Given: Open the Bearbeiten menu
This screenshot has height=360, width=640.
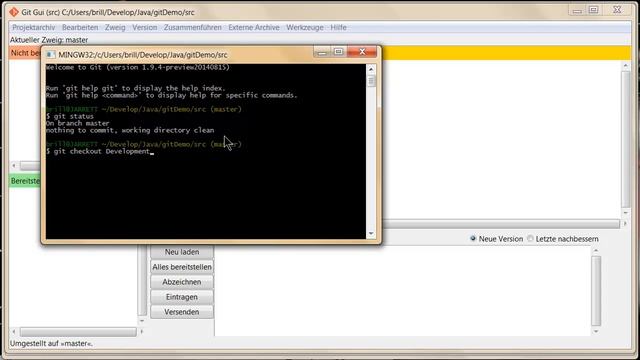Looking at the screenshot, I should [x=80, y=27].
